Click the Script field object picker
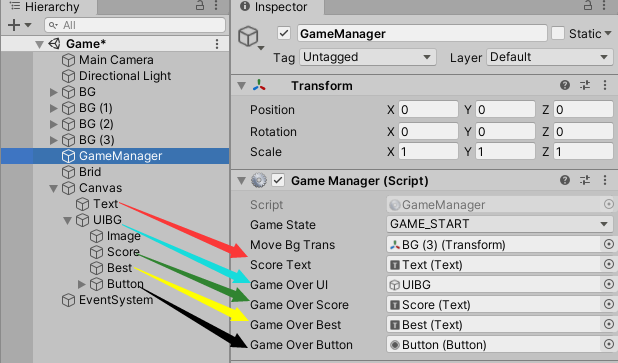 [609, 204]
